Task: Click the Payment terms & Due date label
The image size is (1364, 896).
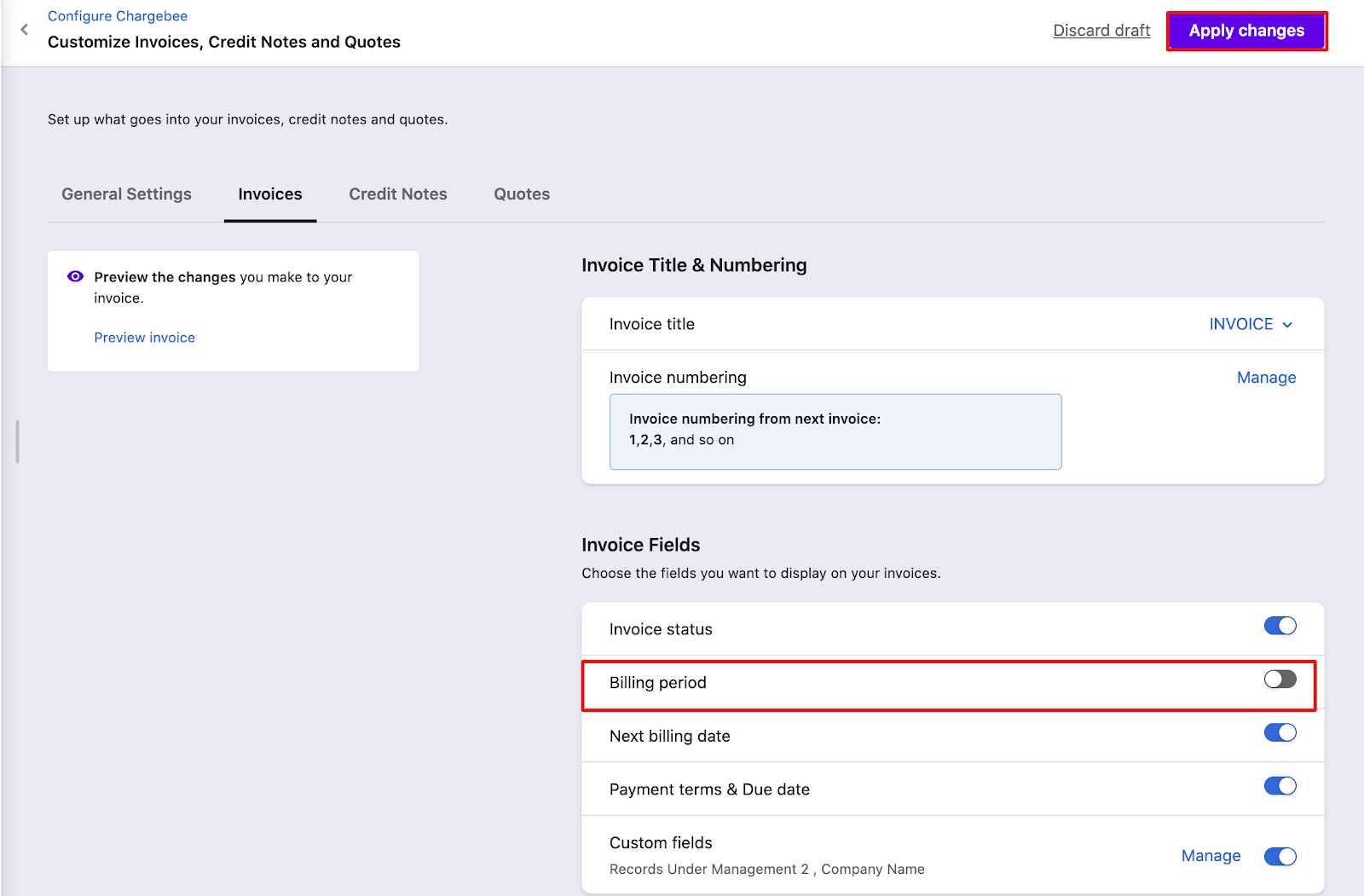Action: click(x=709, y=789)
